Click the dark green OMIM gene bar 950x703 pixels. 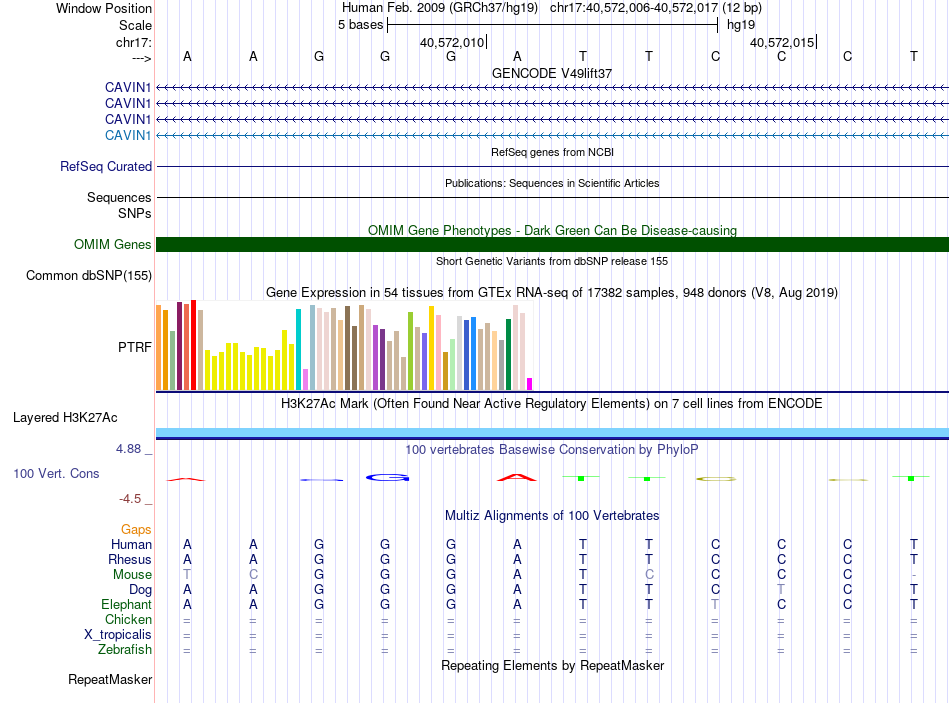(552, 244)
